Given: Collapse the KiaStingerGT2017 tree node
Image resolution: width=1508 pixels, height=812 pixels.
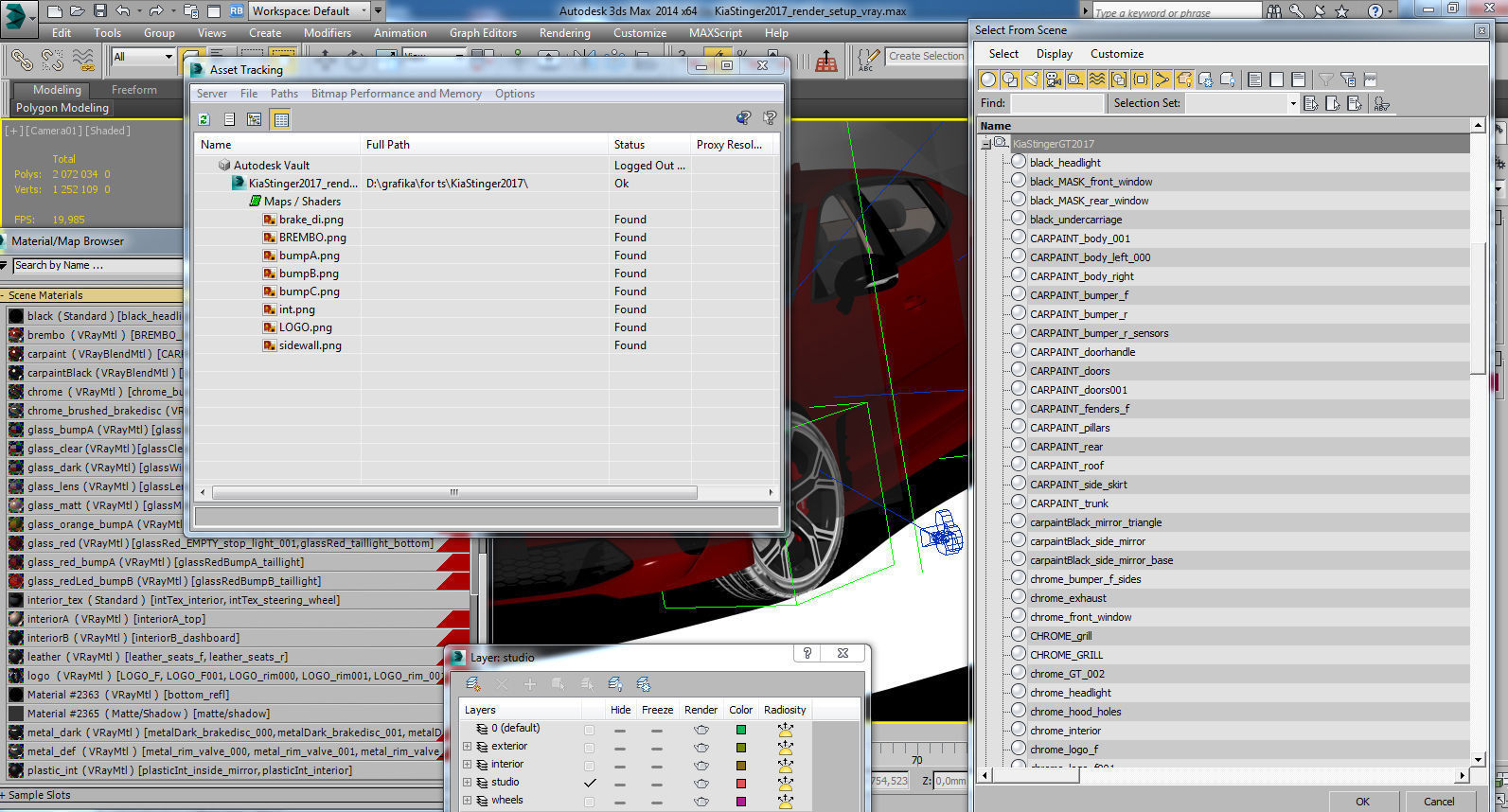Looking at the screenshot, I should 985,144.
